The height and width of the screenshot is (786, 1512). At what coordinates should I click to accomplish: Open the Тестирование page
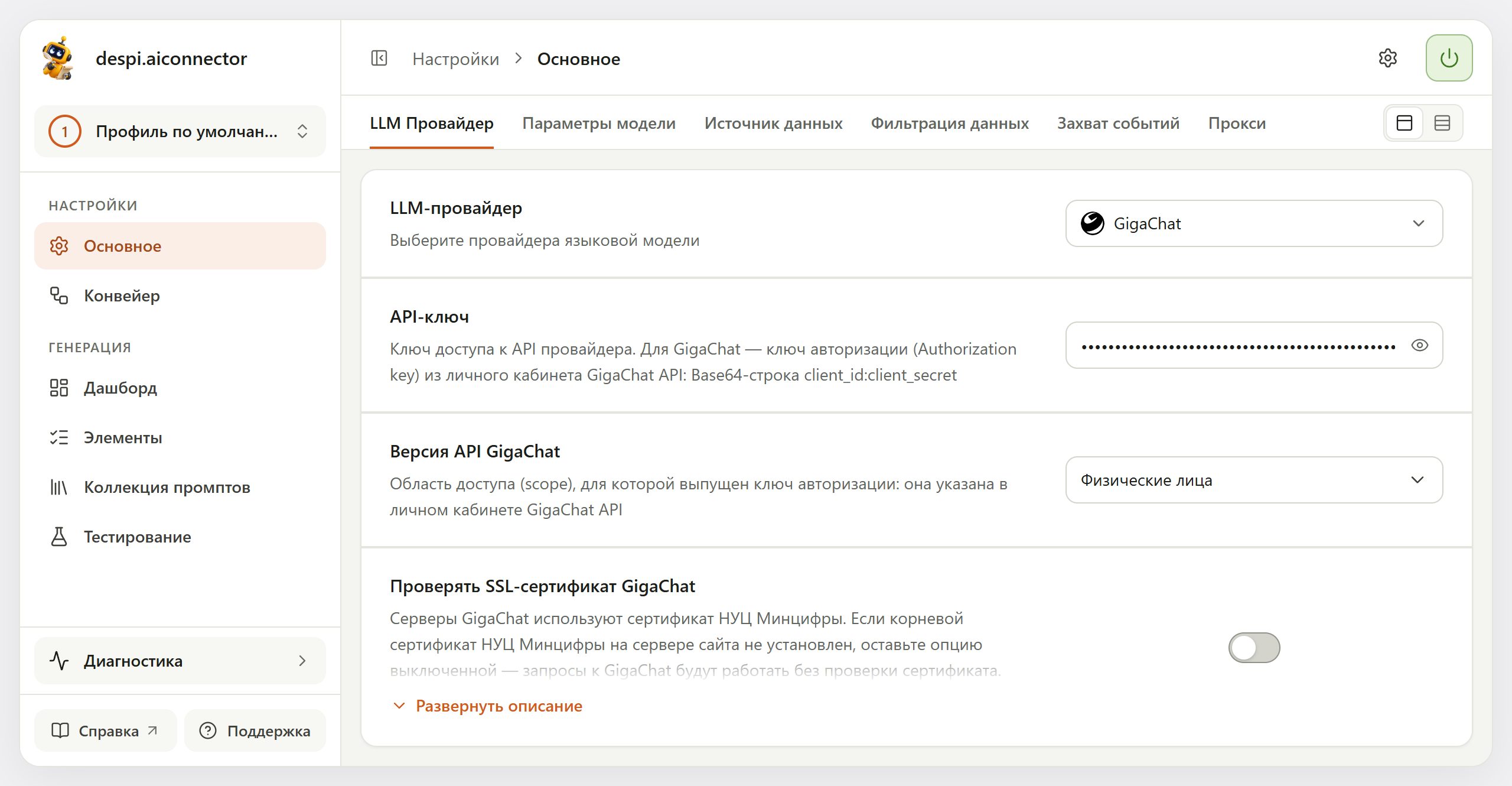(x=180, y=537)
